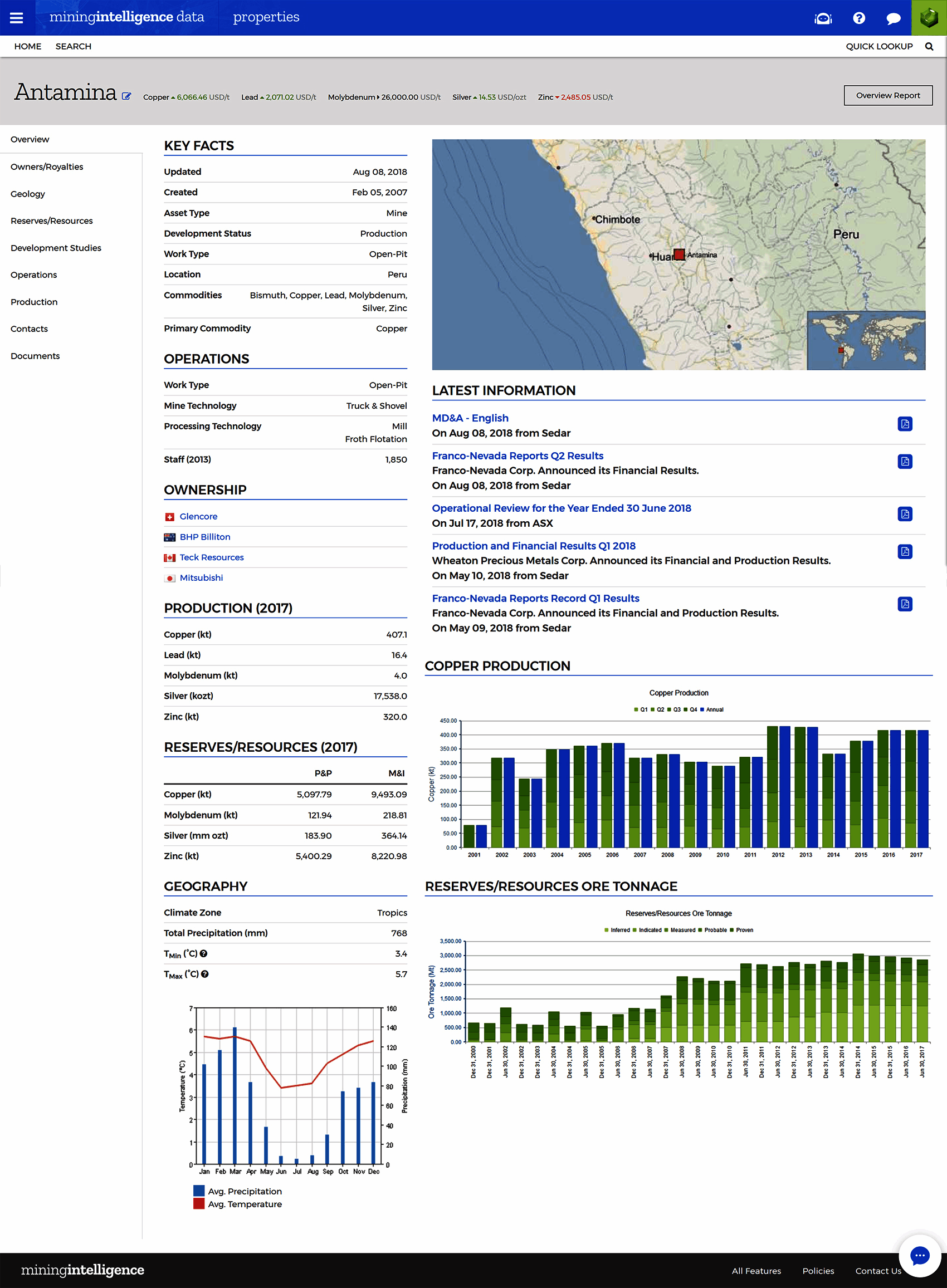The height and width of the screenshot is (1288, 947).
Task: Select SEARCH in the top navigation
Action: pos(73,46)
